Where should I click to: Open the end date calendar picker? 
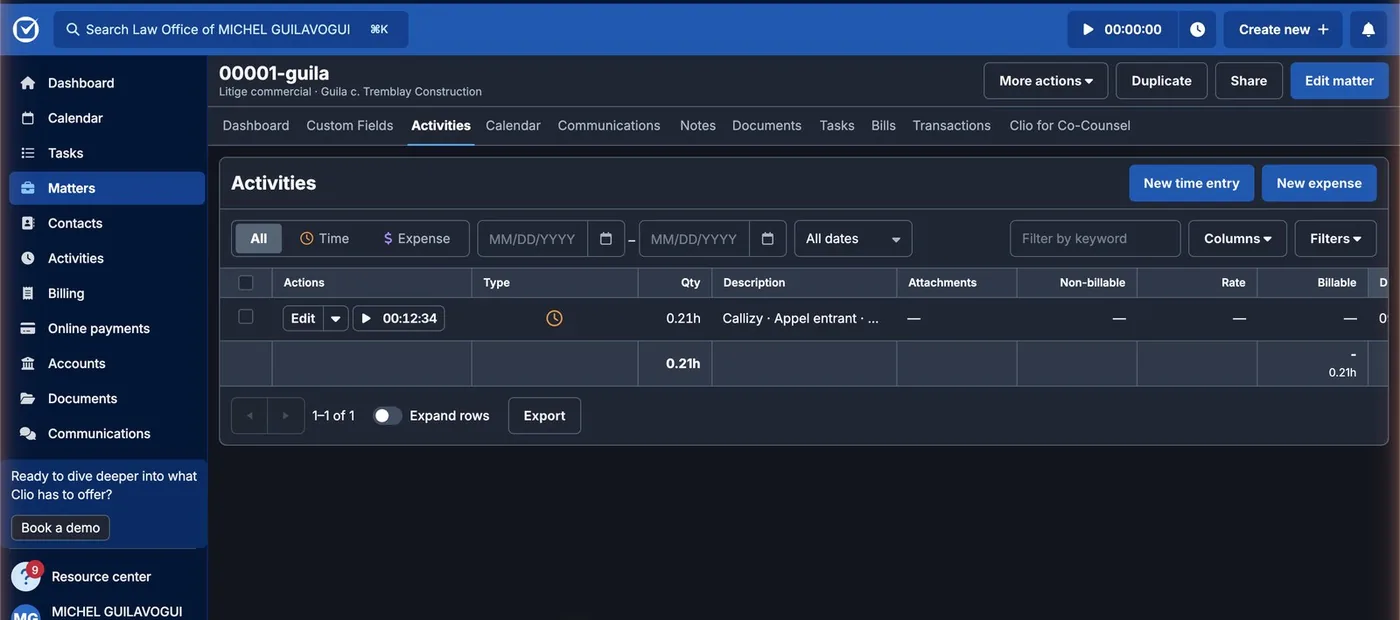768,239
